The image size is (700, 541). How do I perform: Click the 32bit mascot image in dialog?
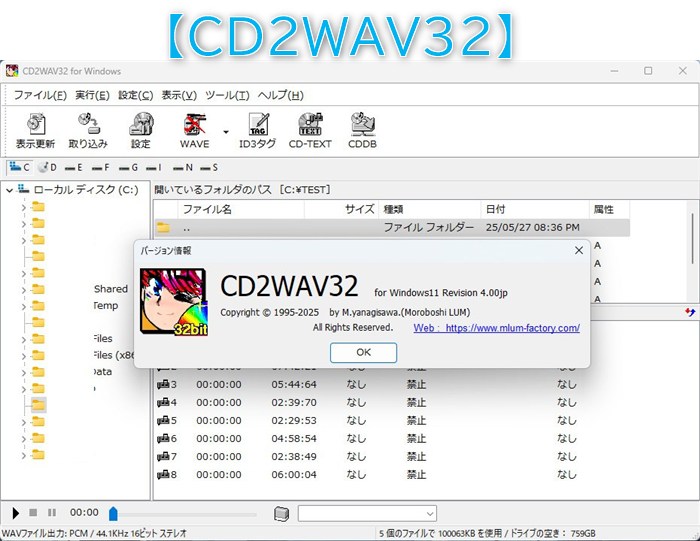tap(174, 302)
